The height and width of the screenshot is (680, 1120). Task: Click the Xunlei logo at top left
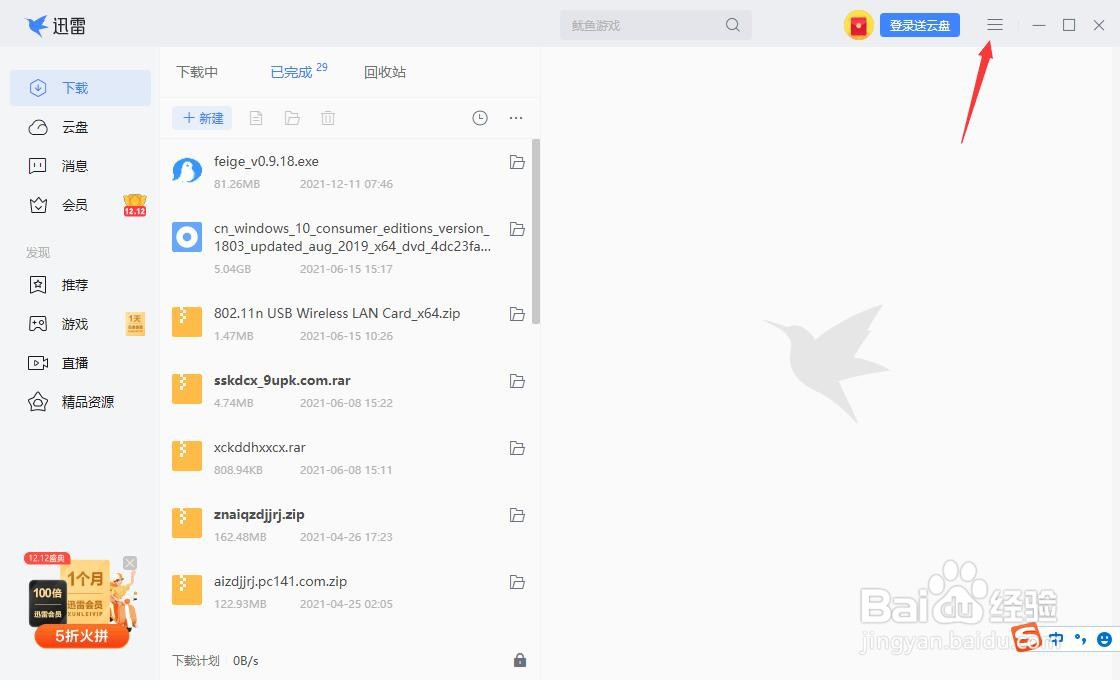(56, 26)
